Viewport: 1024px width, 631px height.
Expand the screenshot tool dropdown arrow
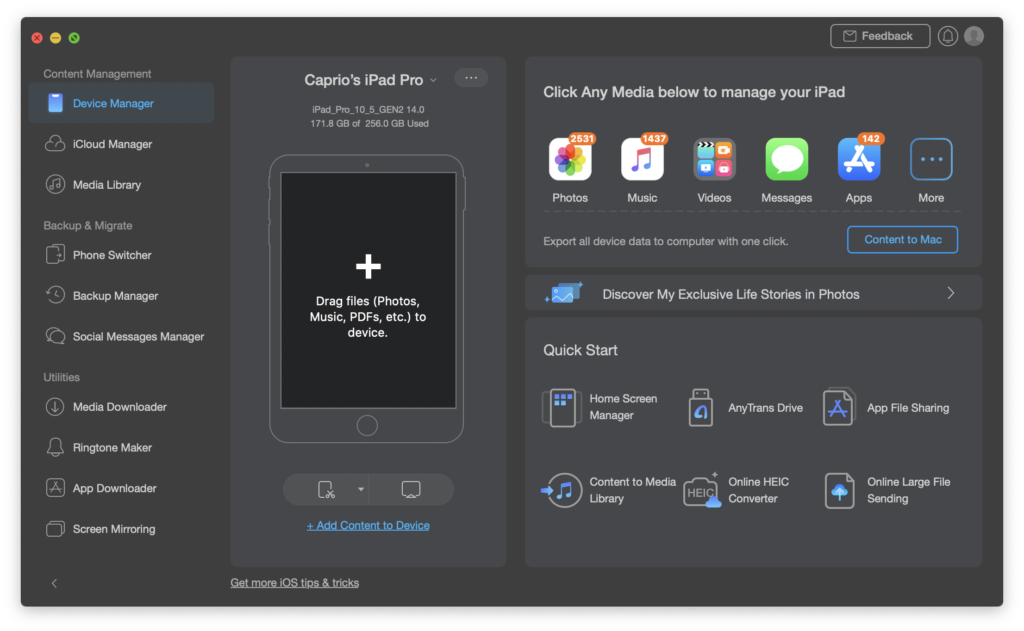pos(360,489)
